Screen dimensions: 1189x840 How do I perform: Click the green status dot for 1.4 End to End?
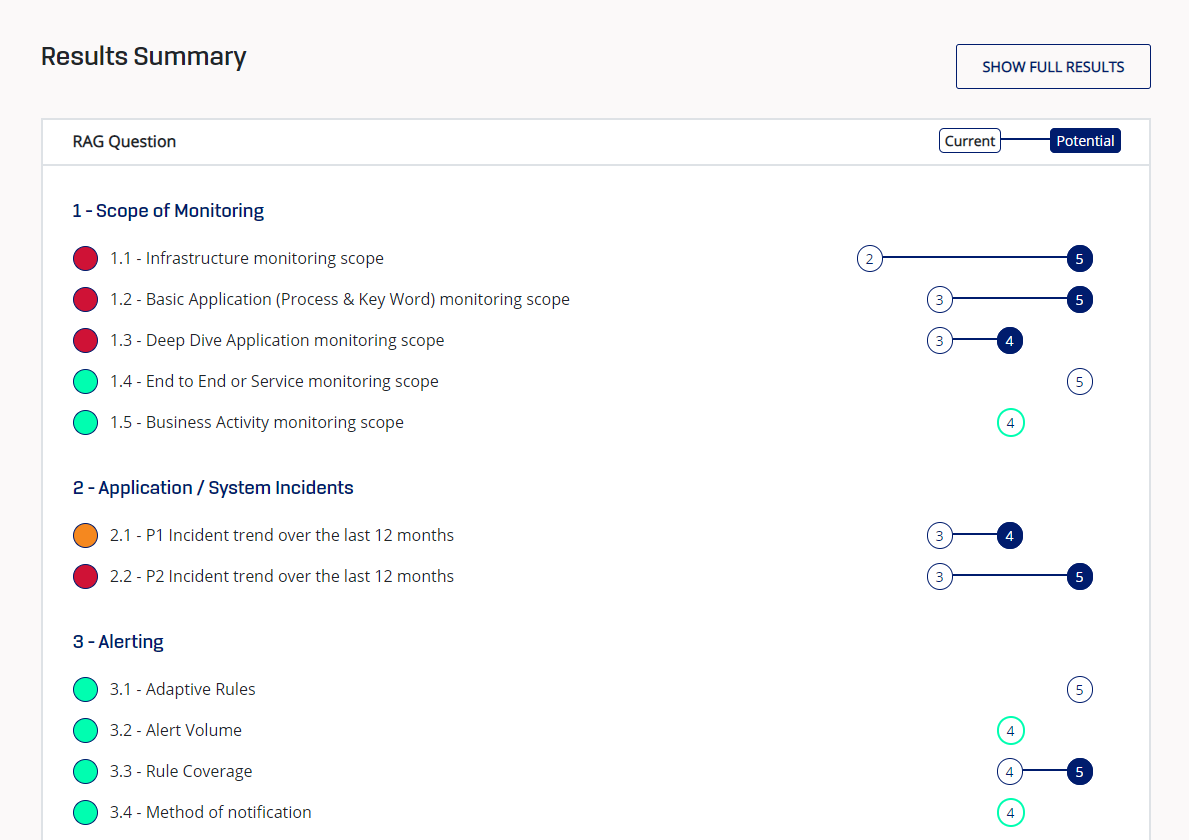coord(86,381)
